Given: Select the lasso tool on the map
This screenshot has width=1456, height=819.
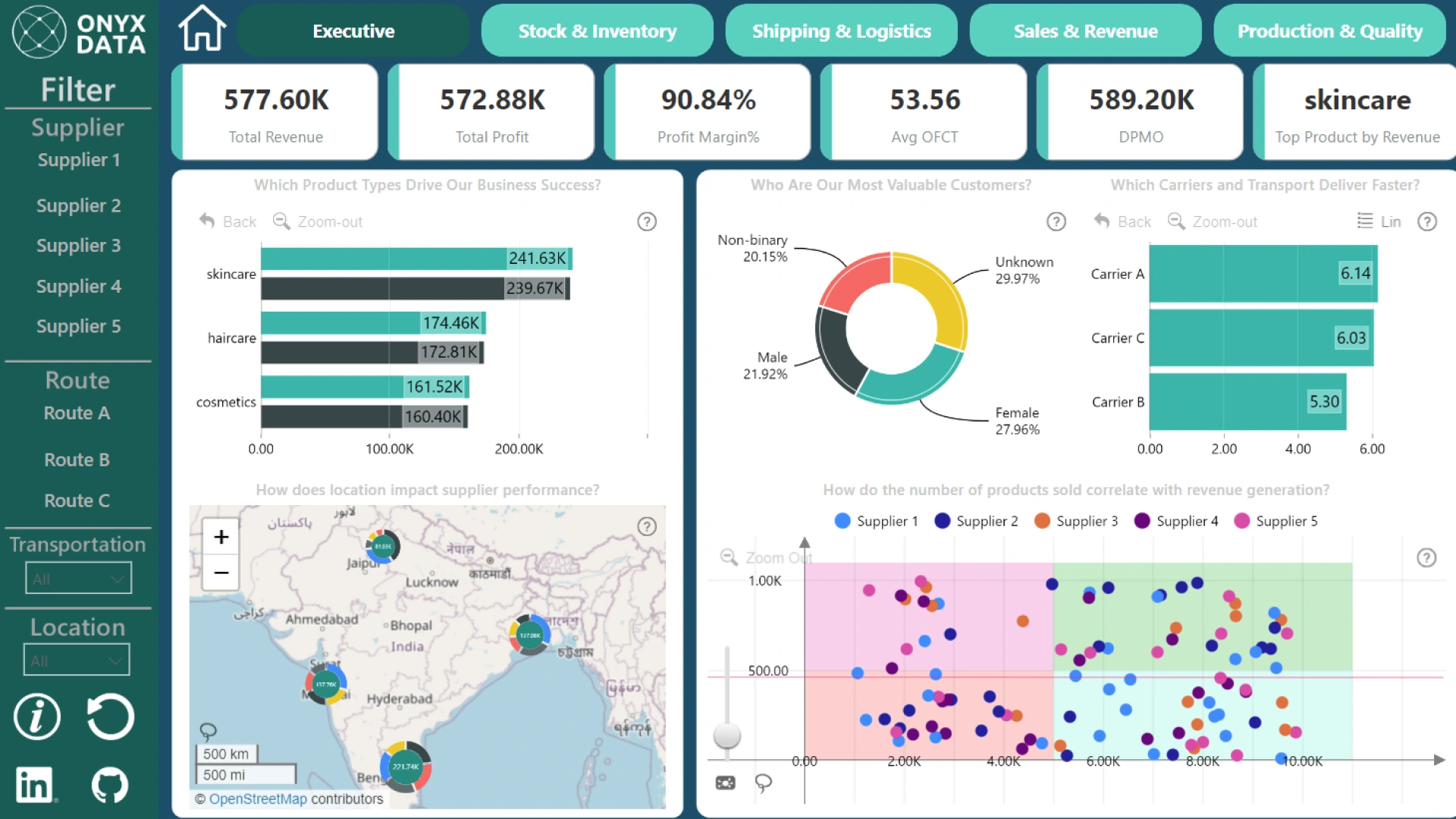Looking at the screenshot, I should coord(208,731).
